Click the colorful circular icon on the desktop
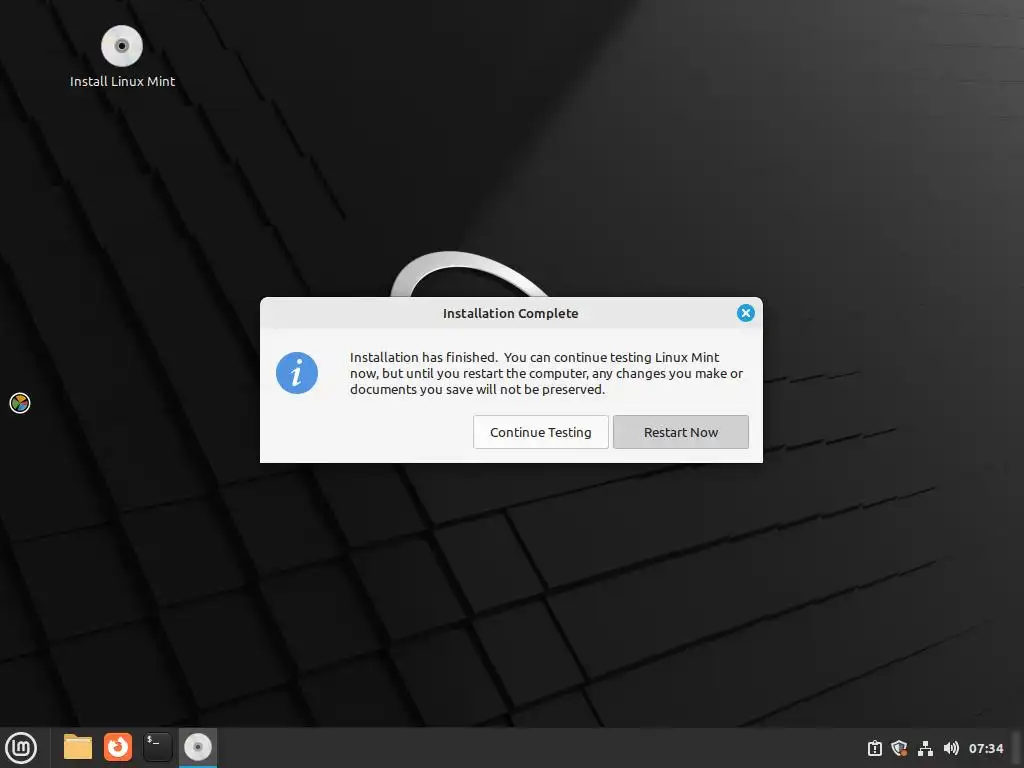 20,403
